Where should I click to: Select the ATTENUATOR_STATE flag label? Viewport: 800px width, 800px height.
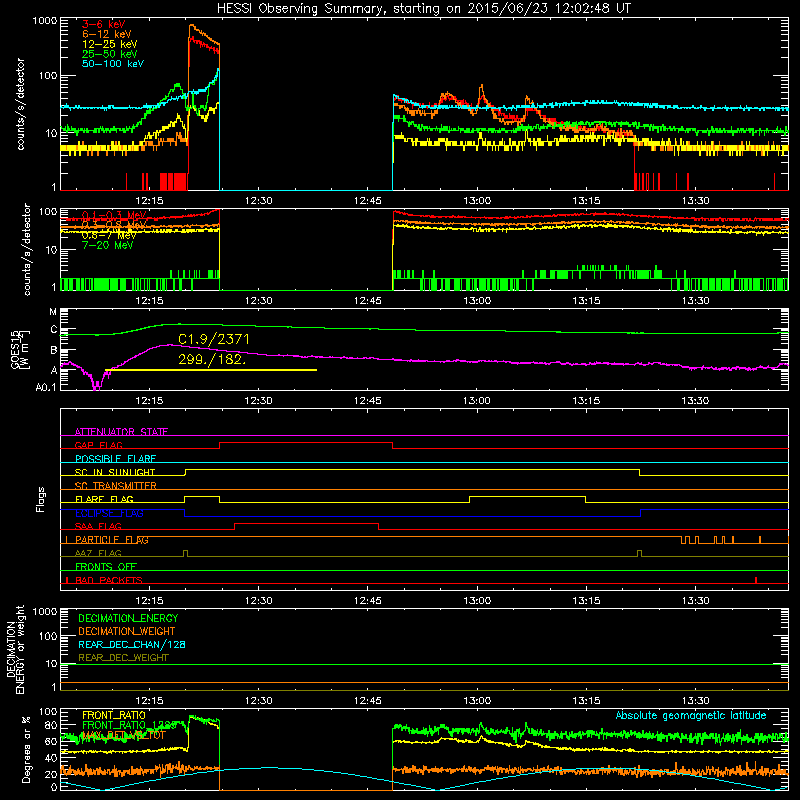(x=121, y=432)
